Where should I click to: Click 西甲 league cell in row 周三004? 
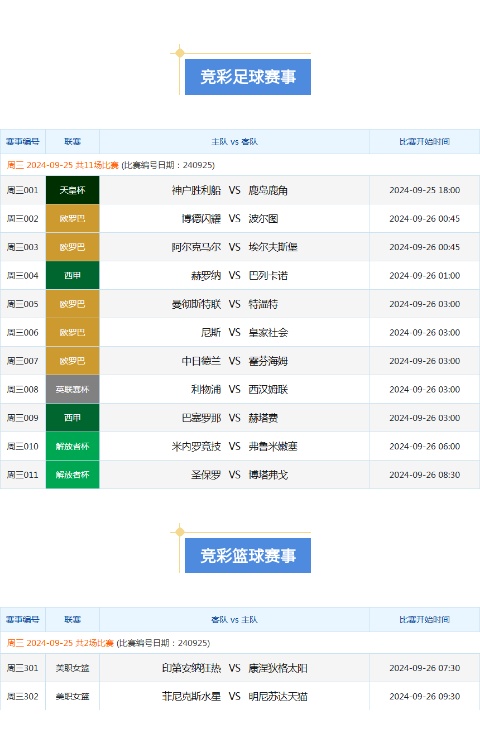(x=73, y=276)
